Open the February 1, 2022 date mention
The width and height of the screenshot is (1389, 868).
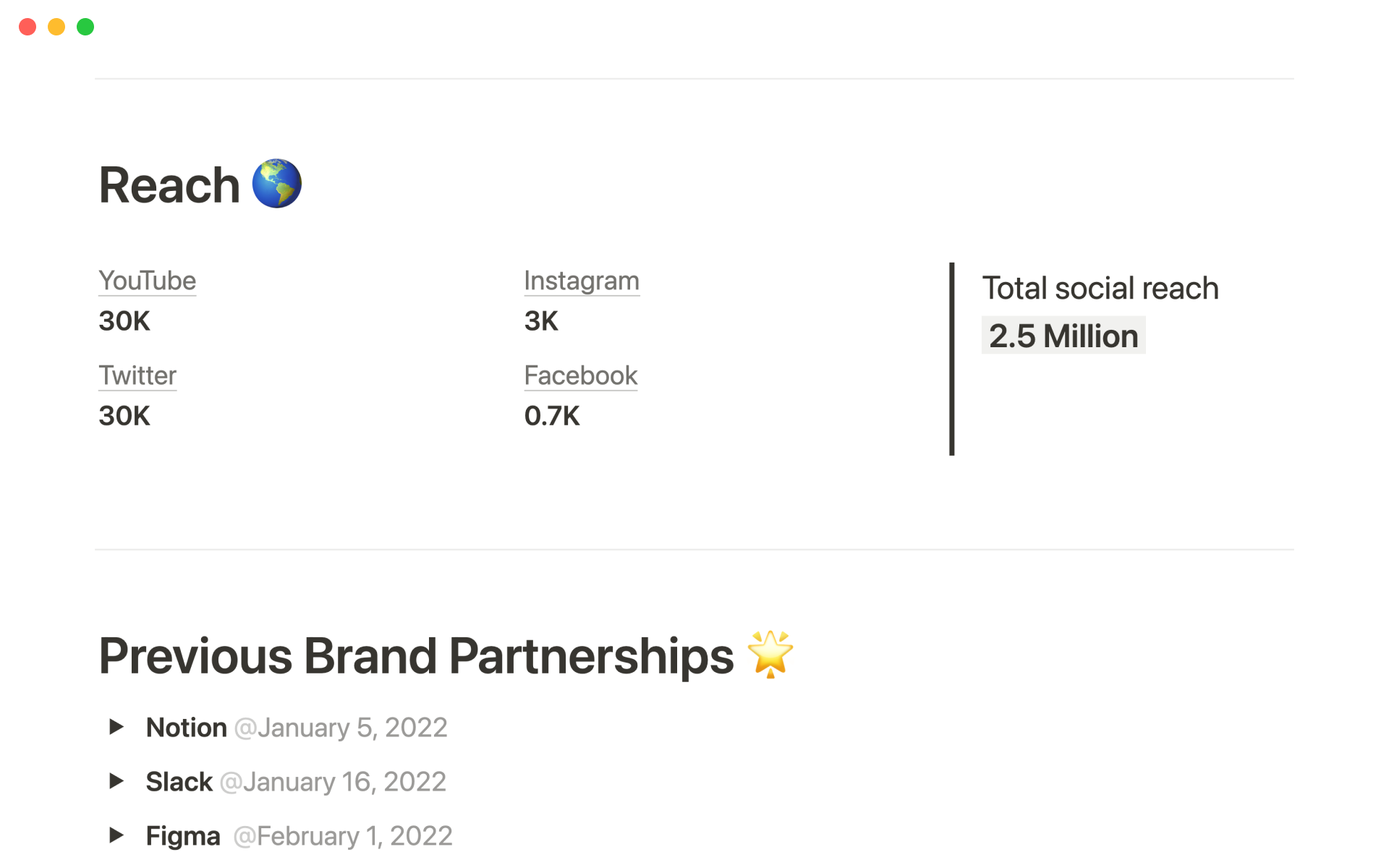coord(343,836)
